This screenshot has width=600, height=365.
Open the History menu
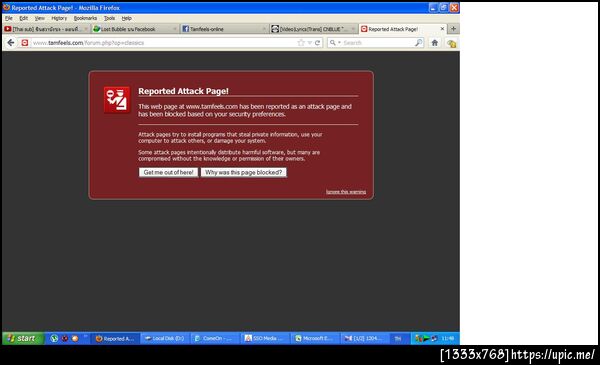coord(59,18)
